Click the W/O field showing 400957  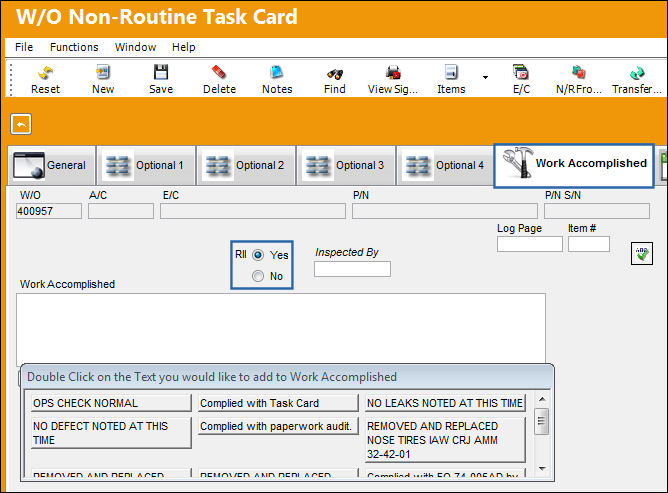pyautogui.click(x=49, y=211)
